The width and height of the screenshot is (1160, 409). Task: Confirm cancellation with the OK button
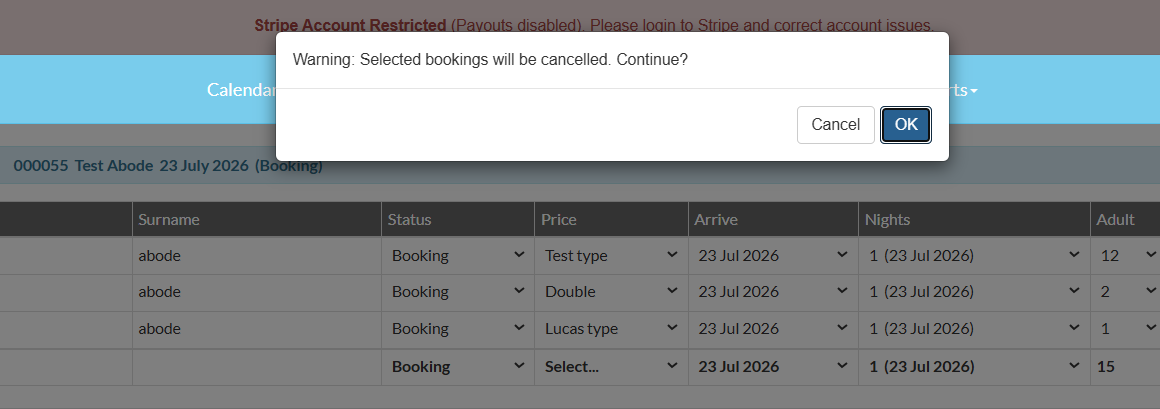pyautogui.click(x=906, y=125)
